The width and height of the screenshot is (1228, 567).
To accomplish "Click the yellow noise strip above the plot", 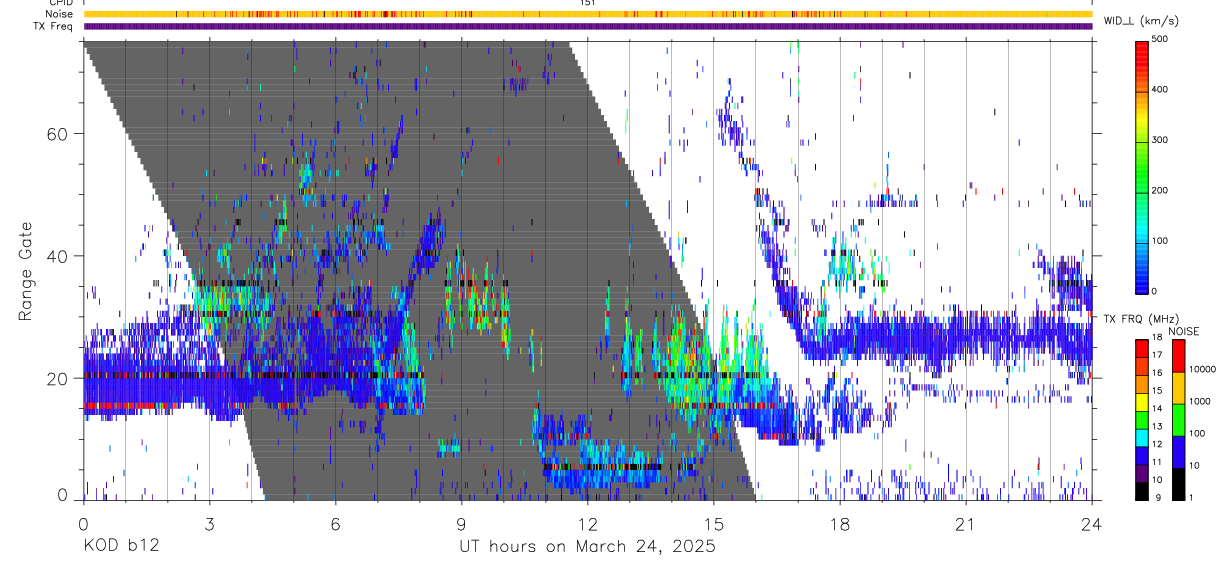I will click(587, 14).
